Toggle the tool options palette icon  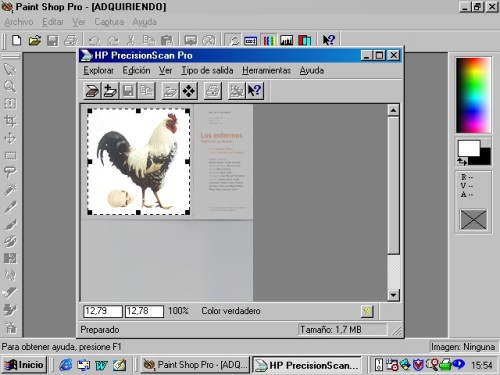tap(251, 40)
